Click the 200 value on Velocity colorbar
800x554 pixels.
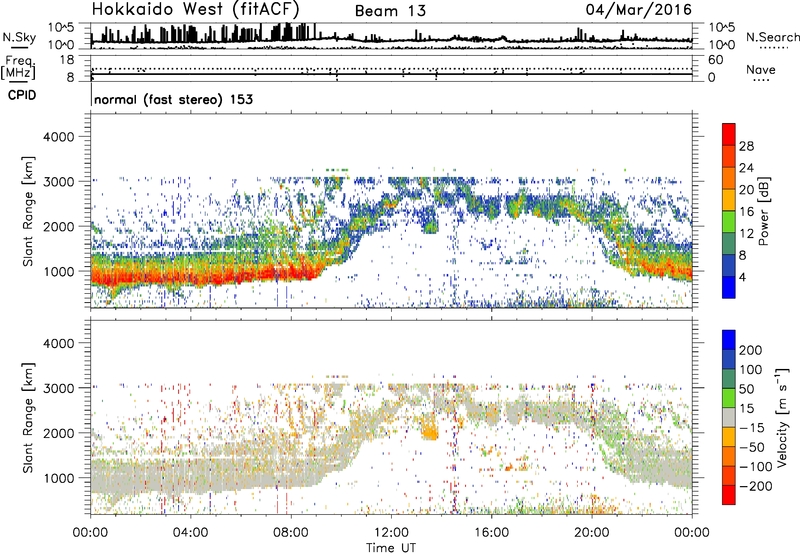[751, 350]
